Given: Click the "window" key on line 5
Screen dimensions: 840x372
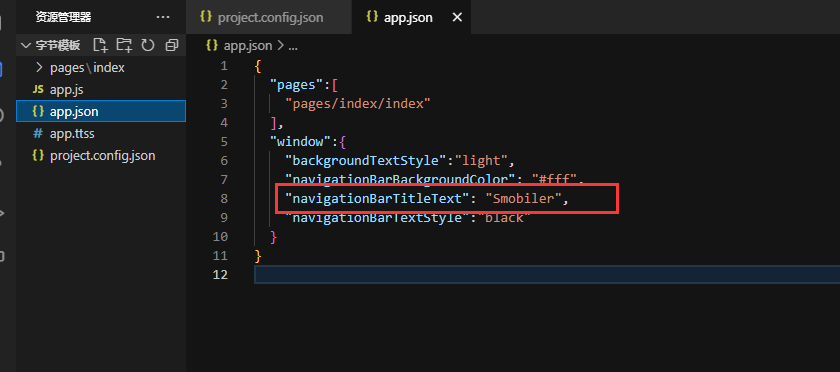Looking at the screenshot, I should 301,142.
